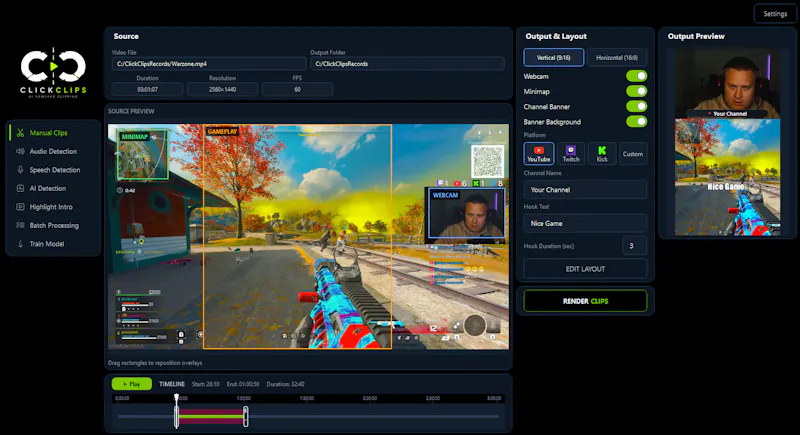Select Vertical (9:16) layout
Viewport: 800px width, 435px height.
click(x=554, y=58)
